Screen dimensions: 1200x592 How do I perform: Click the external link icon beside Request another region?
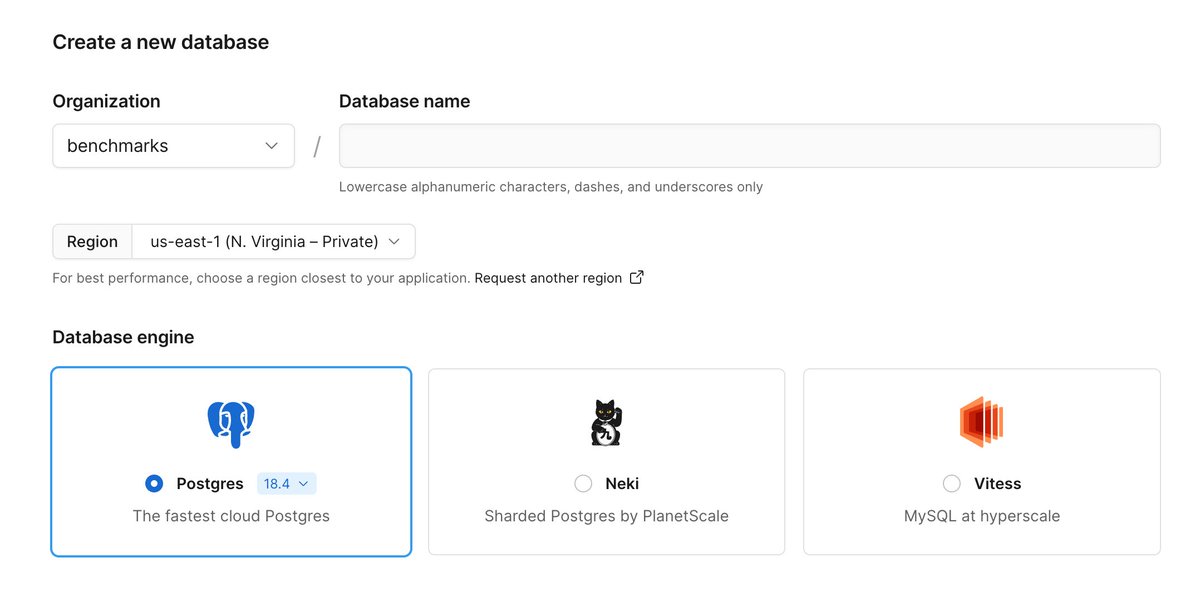click(x=636, y=278)
